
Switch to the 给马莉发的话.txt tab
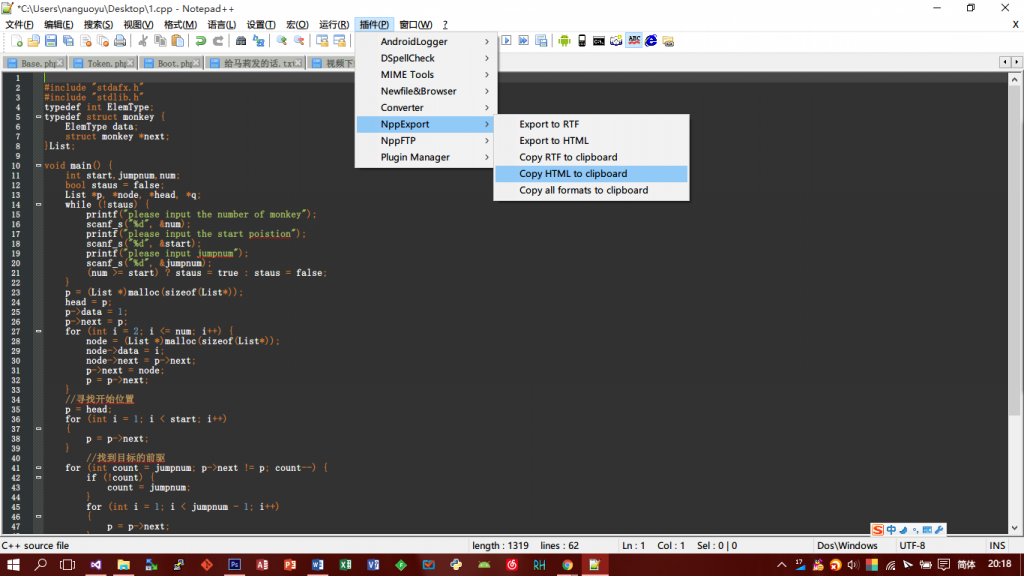(255, 63)
